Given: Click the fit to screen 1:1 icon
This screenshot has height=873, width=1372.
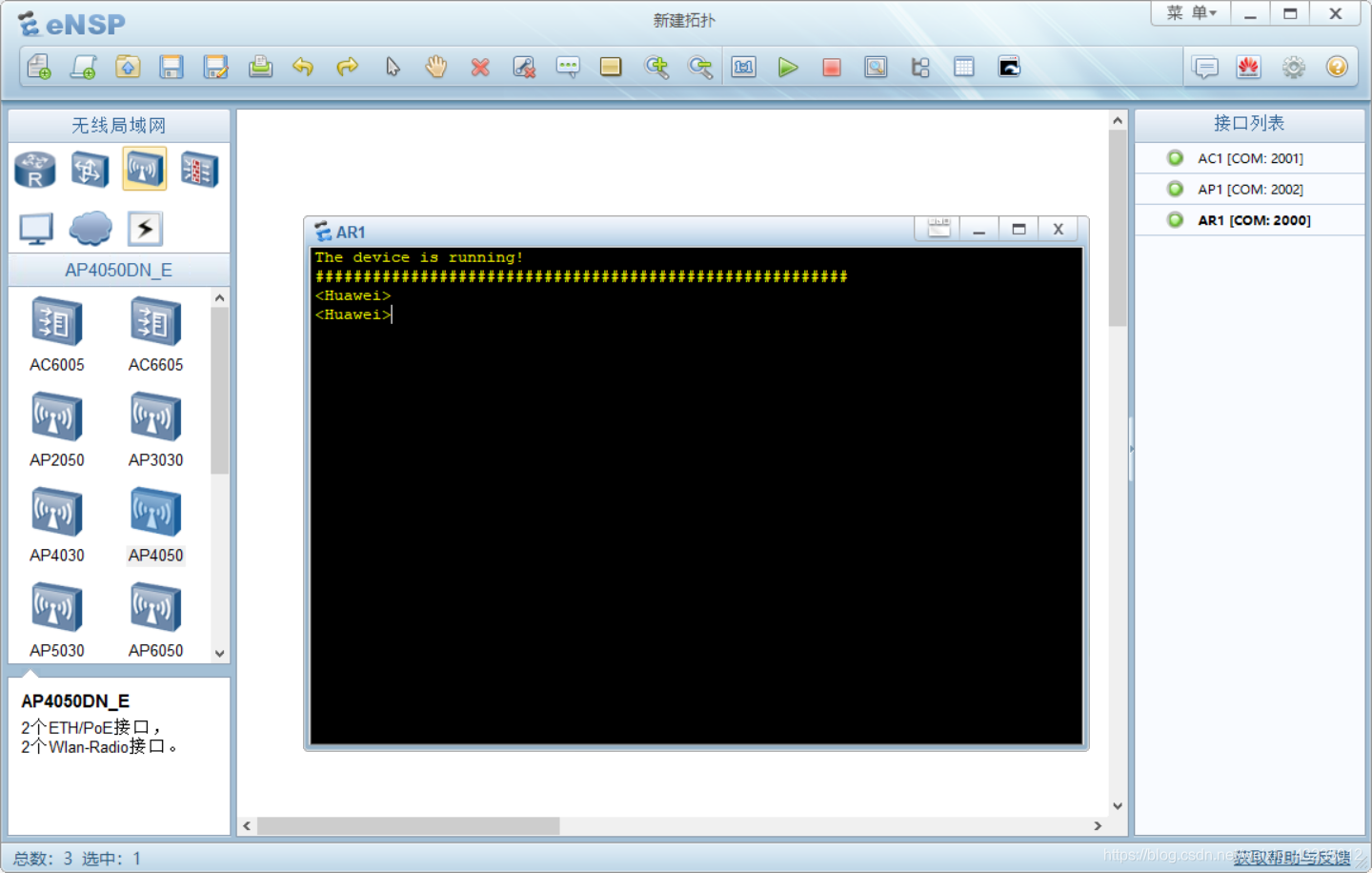Looking at the screenshot, I should pyautogui.click(x=744, y=67).
